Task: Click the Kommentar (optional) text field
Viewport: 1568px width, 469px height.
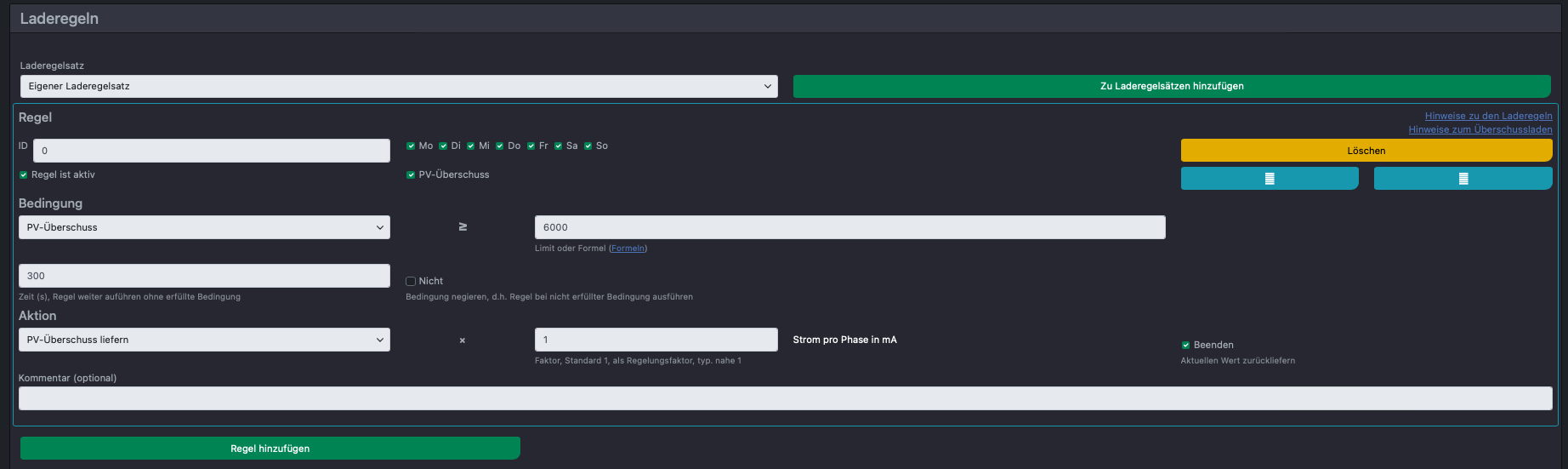Action: tap(786, 398)
